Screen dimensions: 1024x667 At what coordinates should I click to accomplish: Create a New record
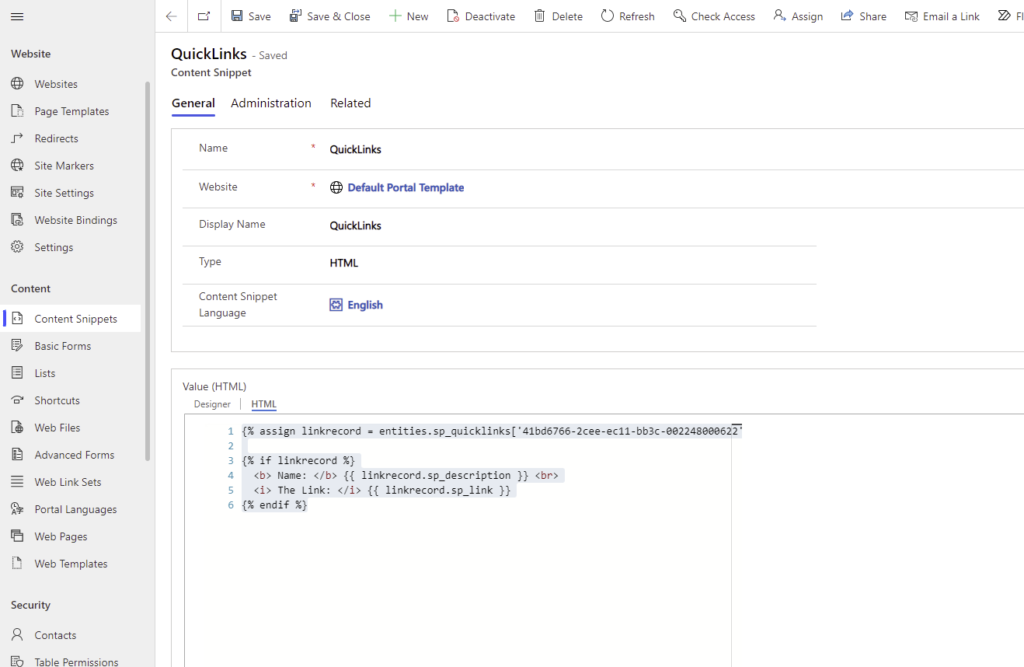point(409,16)
